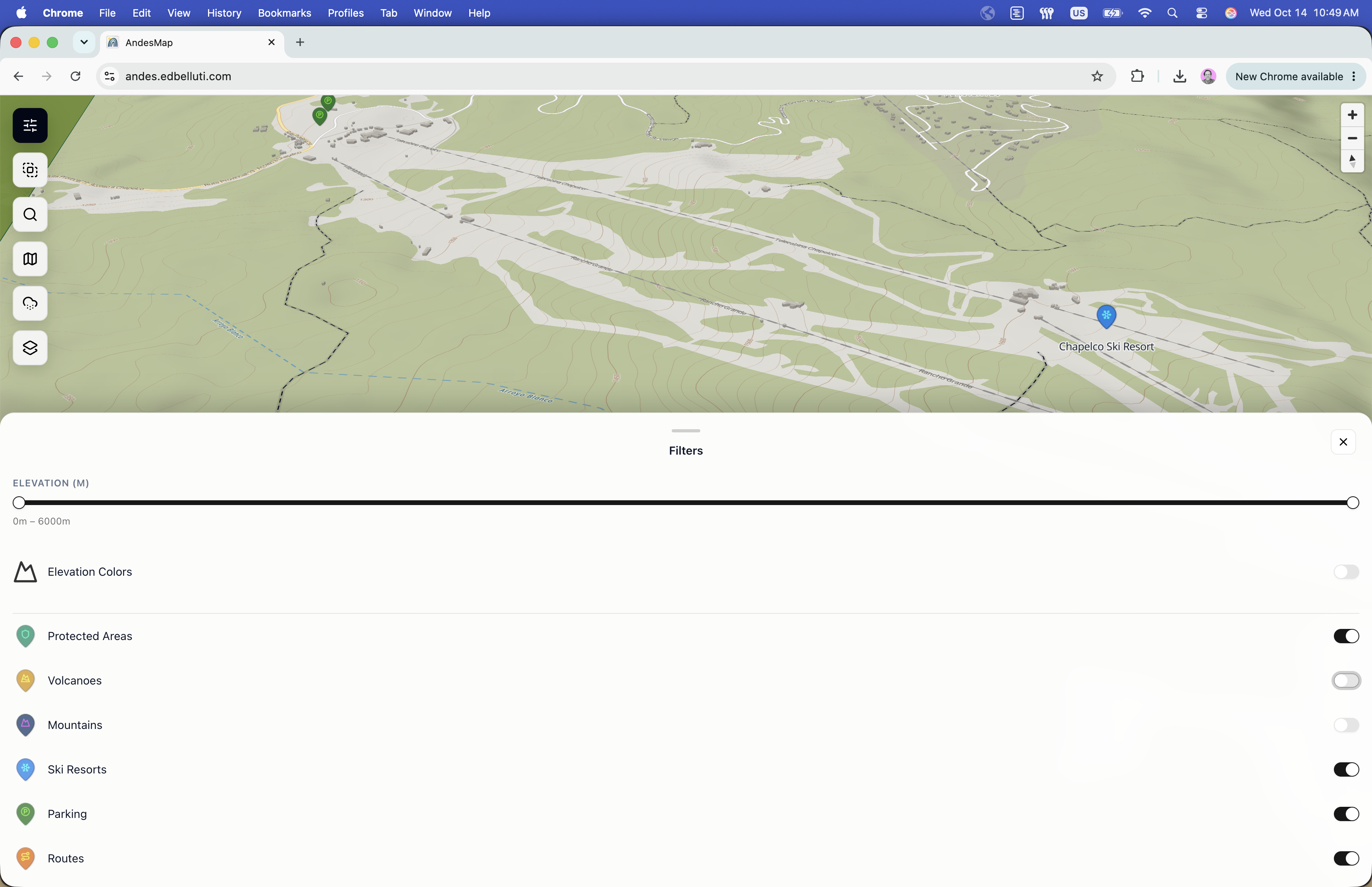Click the Chapelco Ski Resort label
Image resolution: width=1372 pixels, height=887 pixels.
(1106, 346)
